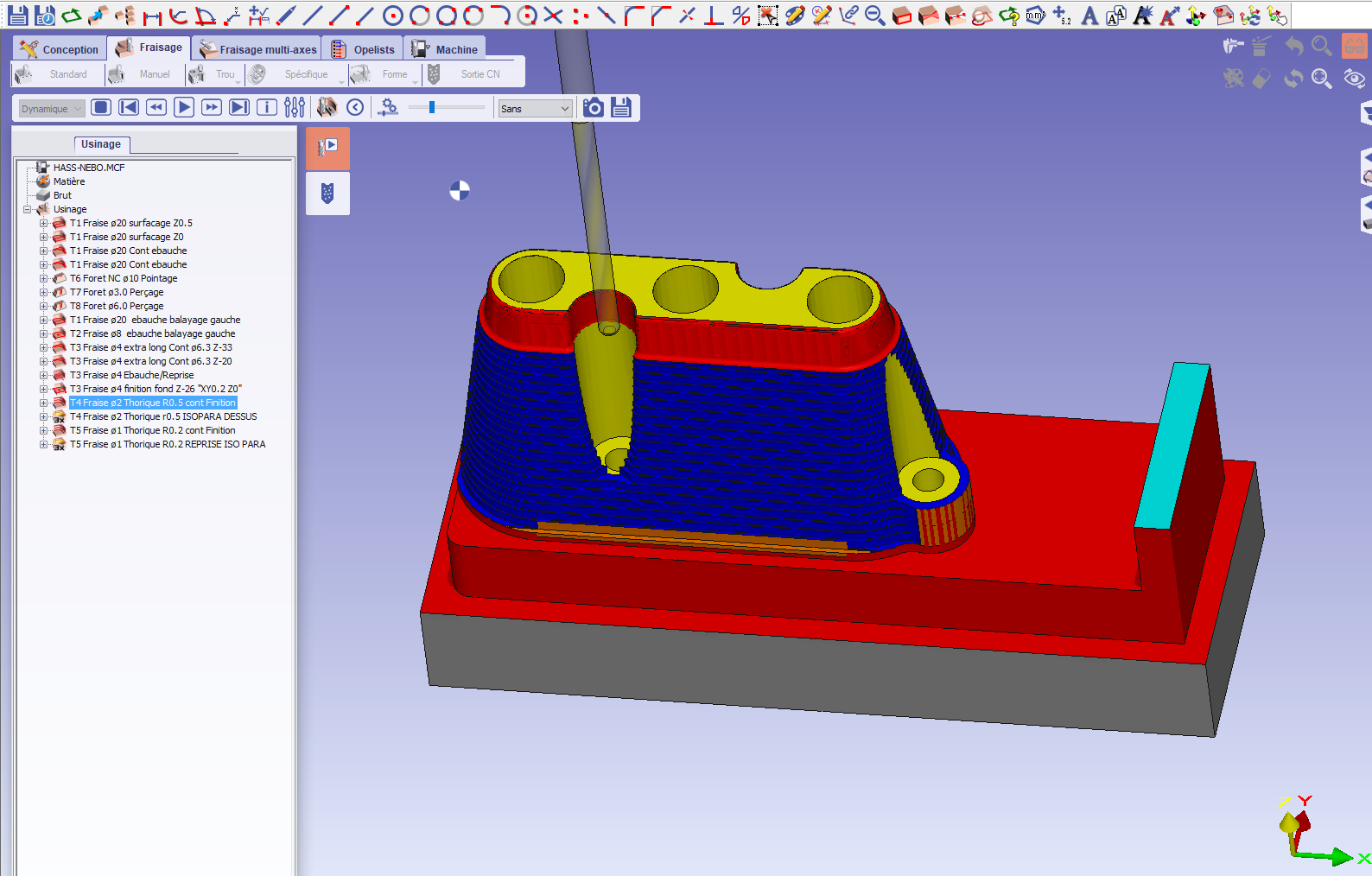
Task: Toggle the eye visibility icon in viewport
Action: click(x=1354, y=79)
